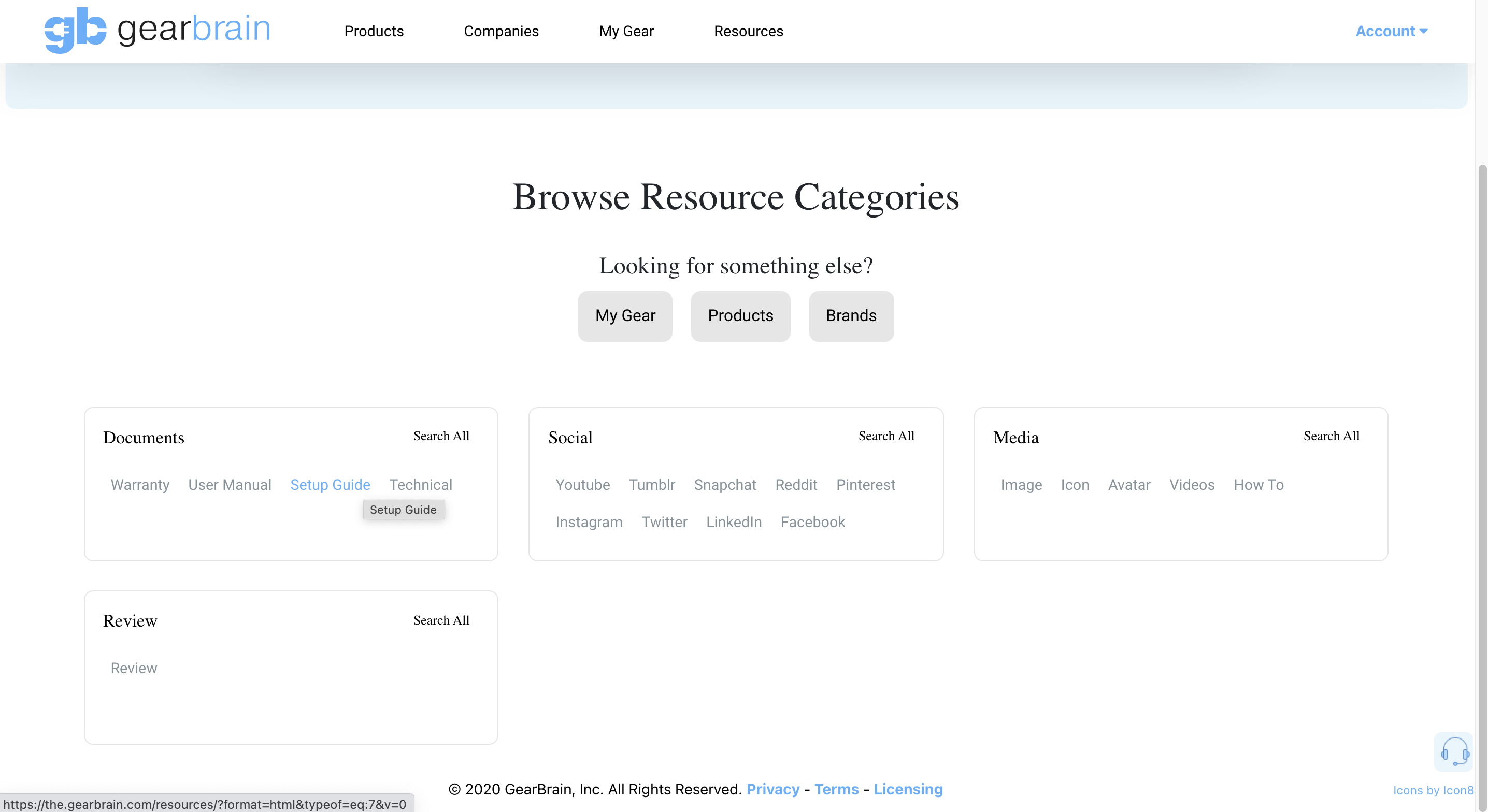This screenshot has height=812, width=1488.
Task: Open the headset support chat icon
Action: point(1453,752)
